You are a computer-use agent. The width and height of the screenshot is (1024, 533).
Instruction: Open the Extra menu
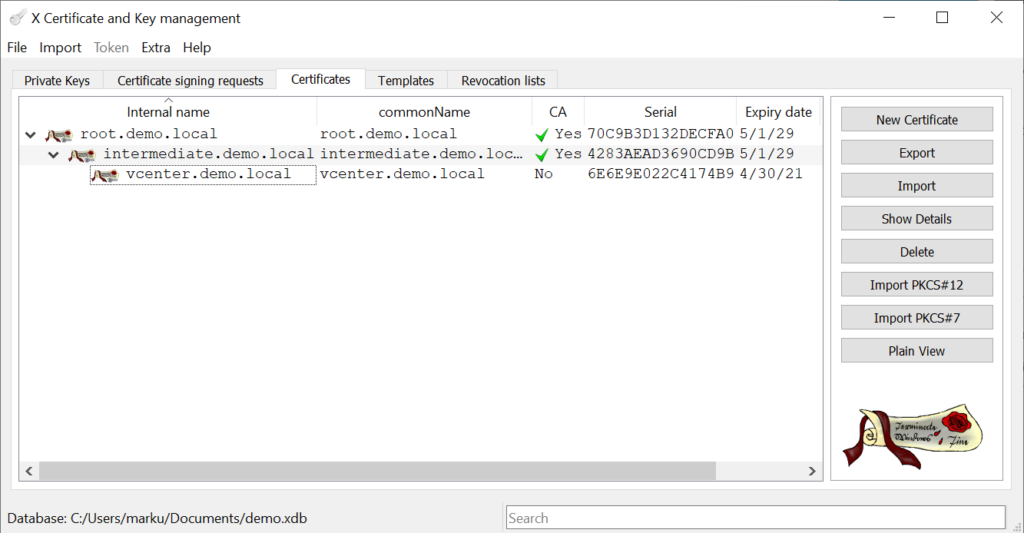pyautogui.click(x=155, y=47)
